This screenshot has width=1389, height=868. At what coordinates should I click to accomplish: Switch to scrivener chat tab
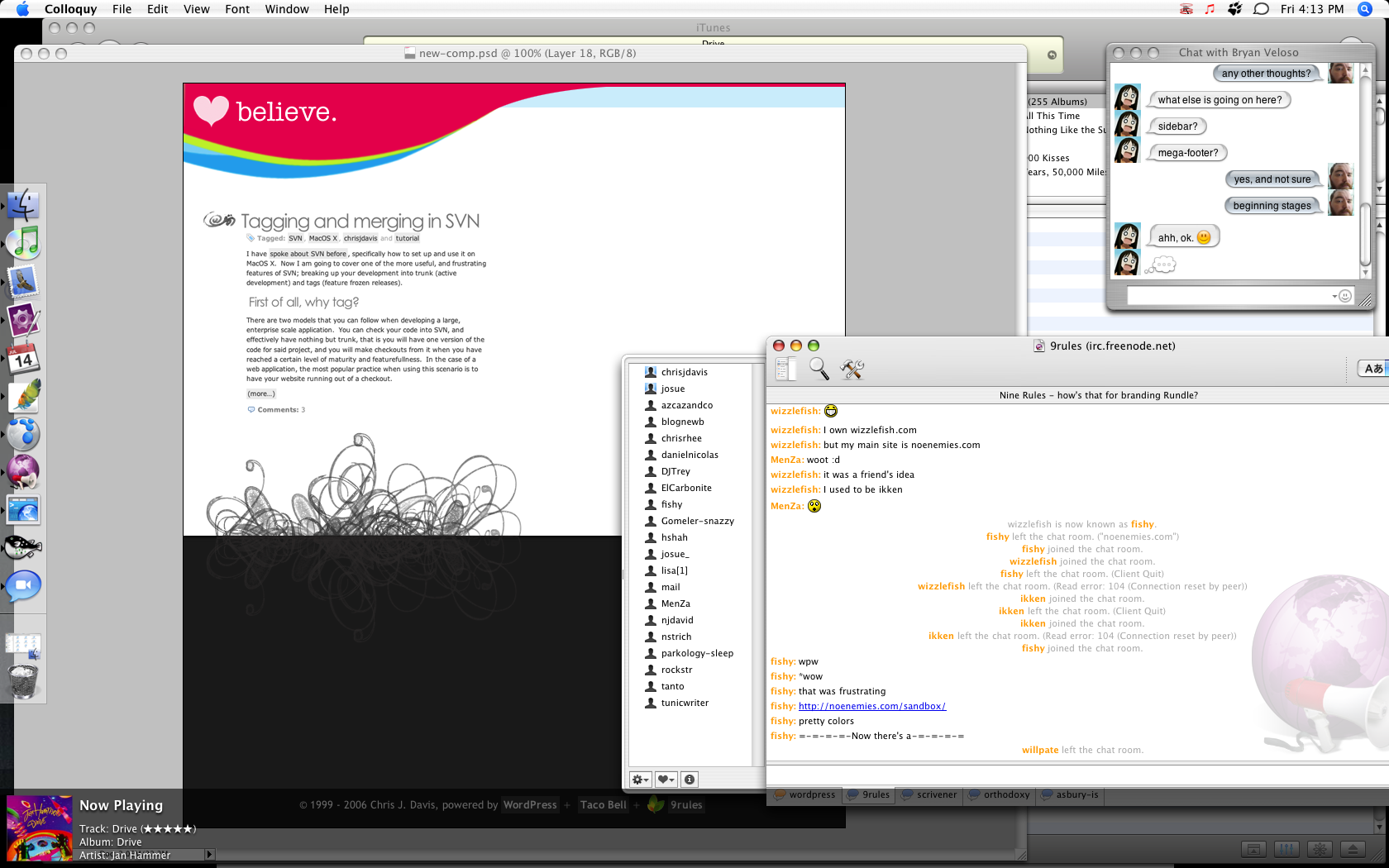929,794
